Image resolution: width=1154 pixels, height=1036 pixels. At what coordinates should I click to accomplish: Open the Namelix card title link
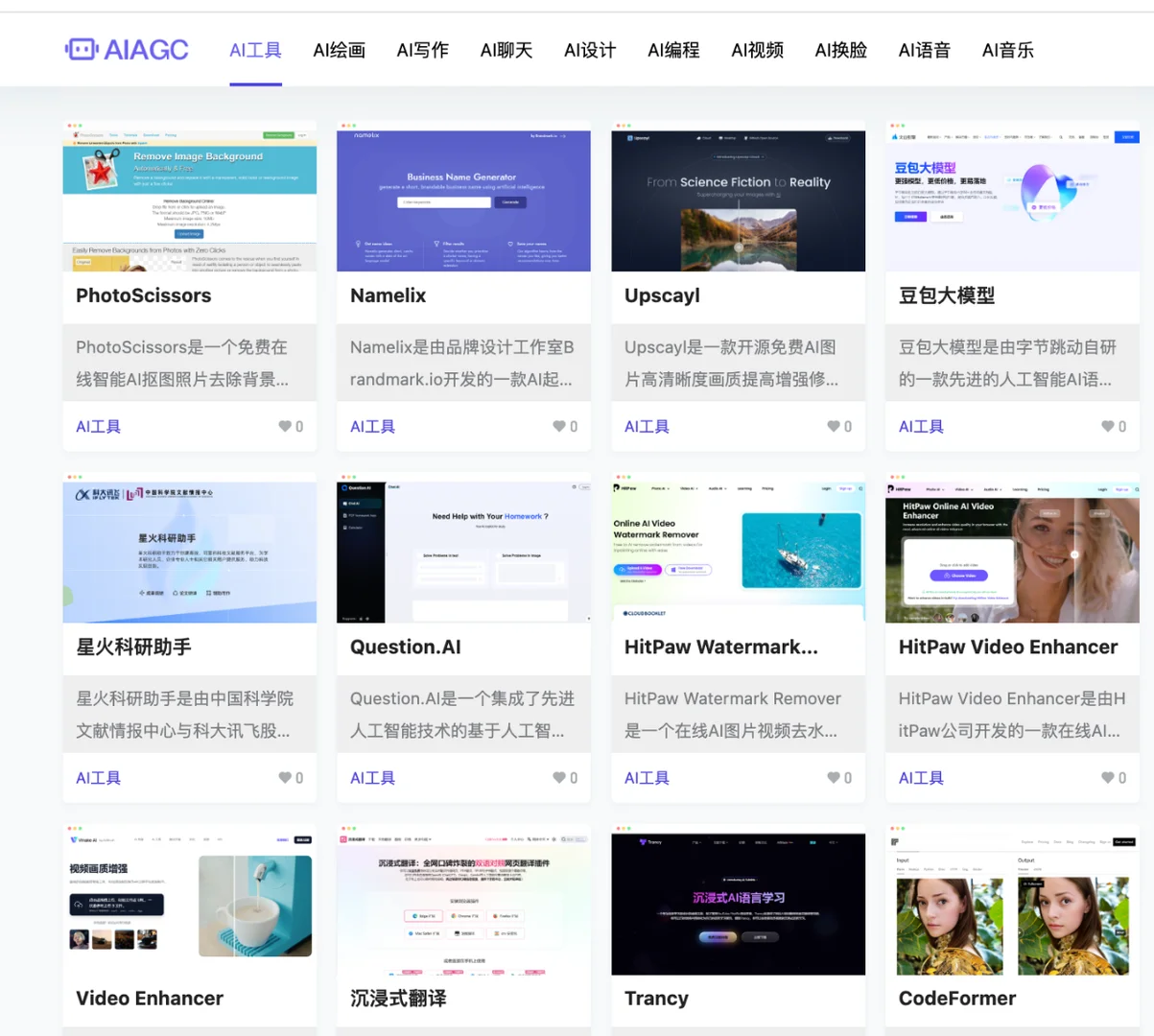coord(387,295)
